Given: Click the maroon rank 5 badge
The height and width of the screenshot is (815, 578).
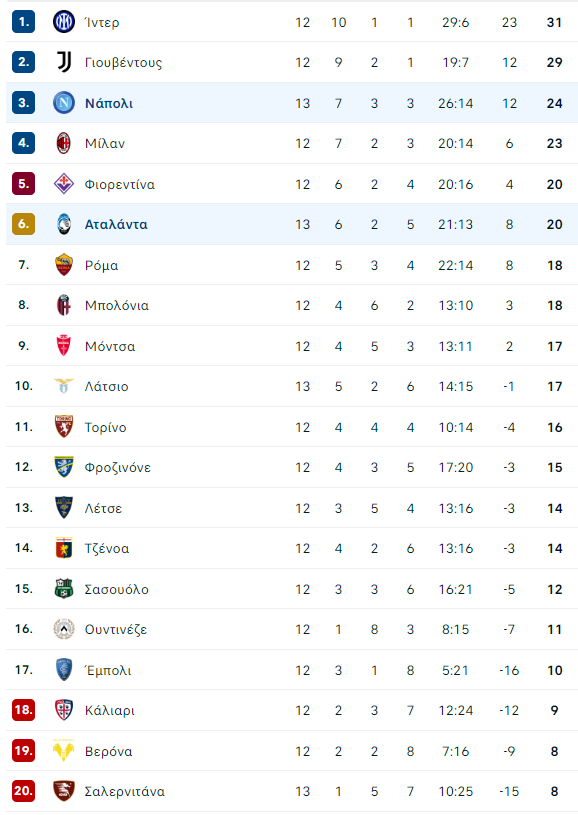Looking at the screenshot, I should point(23,184).
